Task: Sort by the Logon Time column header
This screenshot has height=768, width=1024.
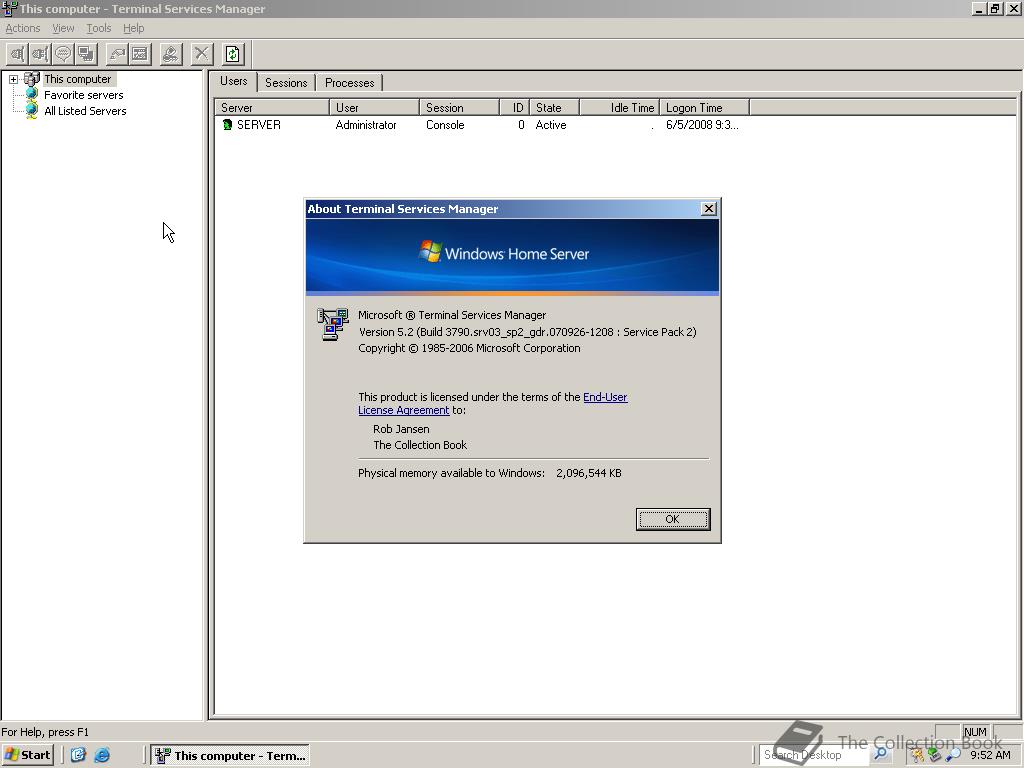Action: click(705, 108)
